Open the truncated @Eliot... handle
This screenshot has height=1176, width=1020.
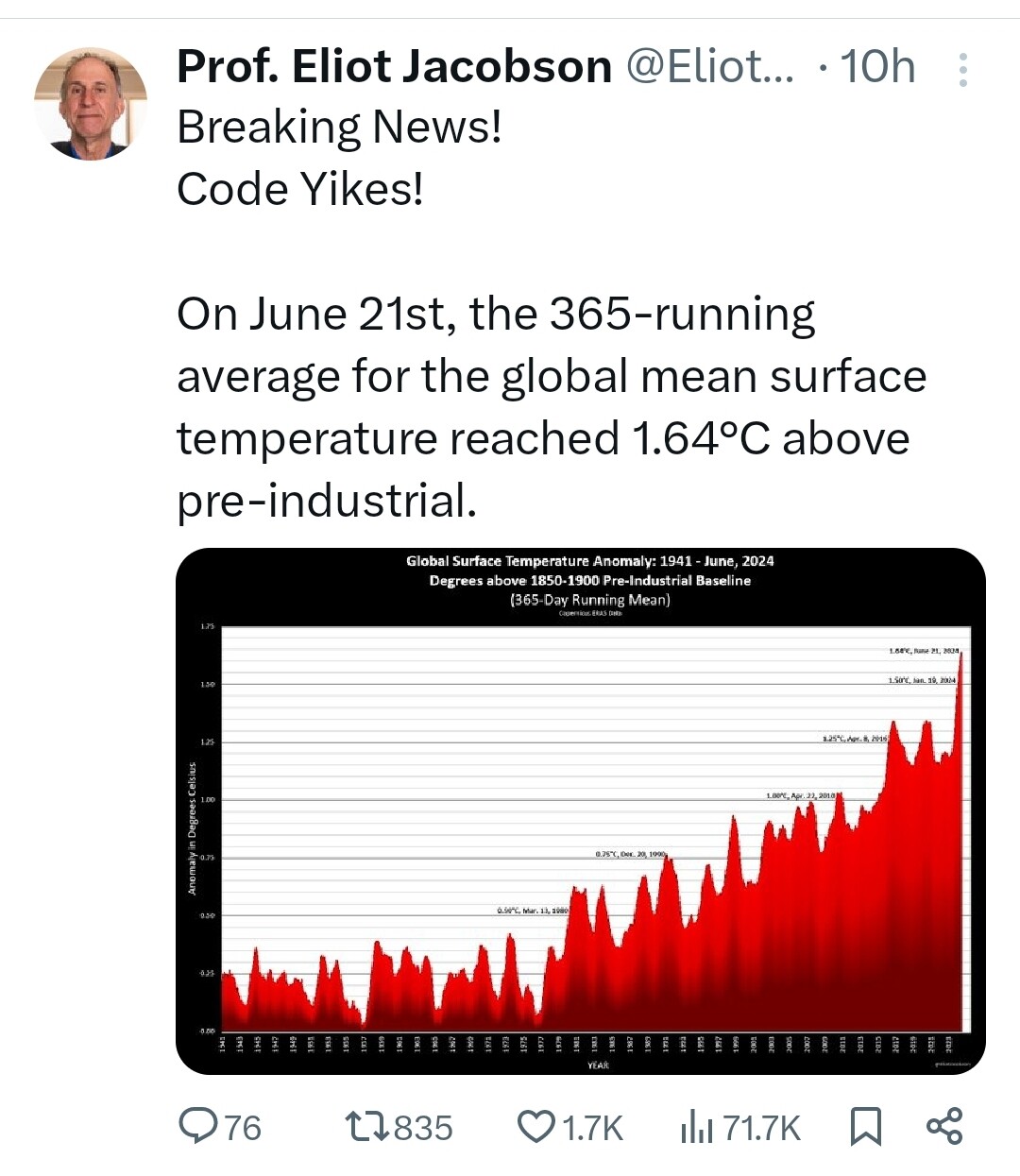pos(711,66)
